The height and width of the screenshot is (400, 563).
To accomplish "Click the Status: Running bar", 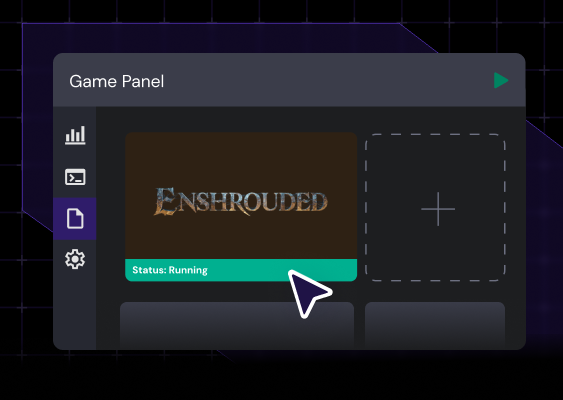I will [x=241, y=270].
